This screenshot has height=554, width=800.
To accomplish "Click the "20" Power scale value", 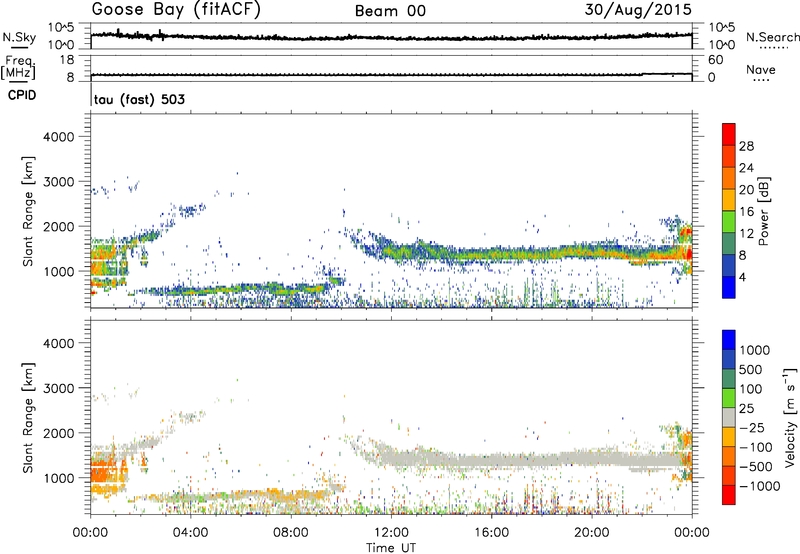I will [746, 190].
